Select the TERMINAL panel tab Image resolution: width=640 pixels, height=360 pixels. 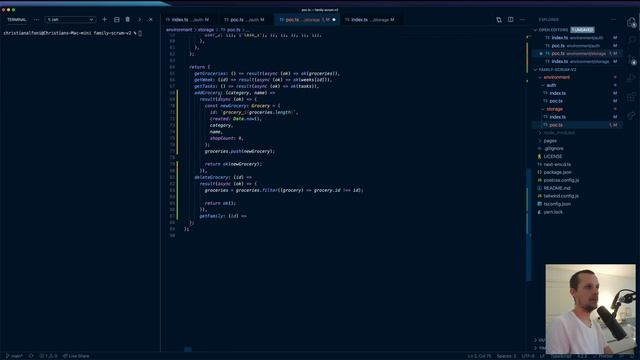pyautogui.click(x=17, y=19)
